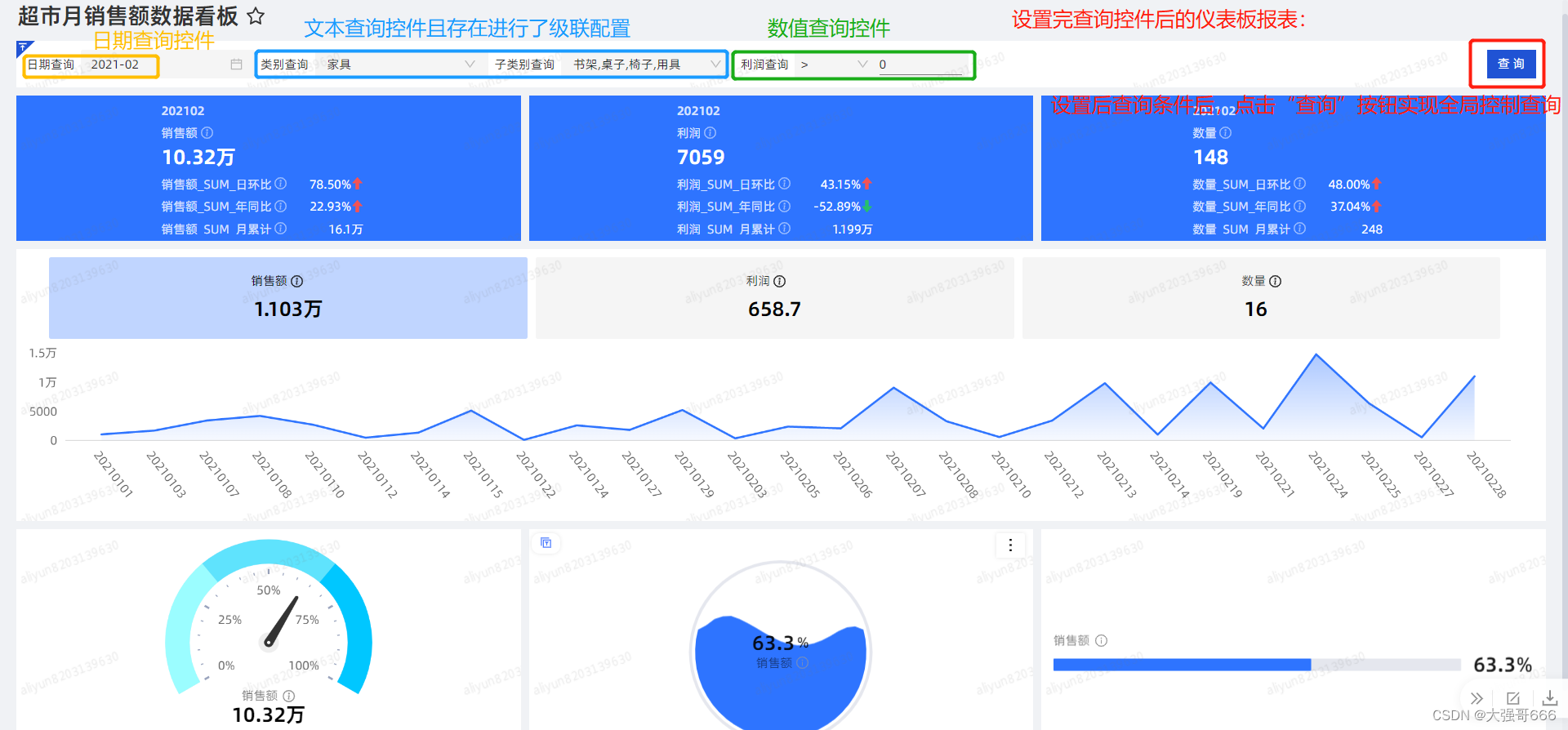Expand the 类别查询 dropdown showing 家具
Screen dimensions: 1568x730
400,65
